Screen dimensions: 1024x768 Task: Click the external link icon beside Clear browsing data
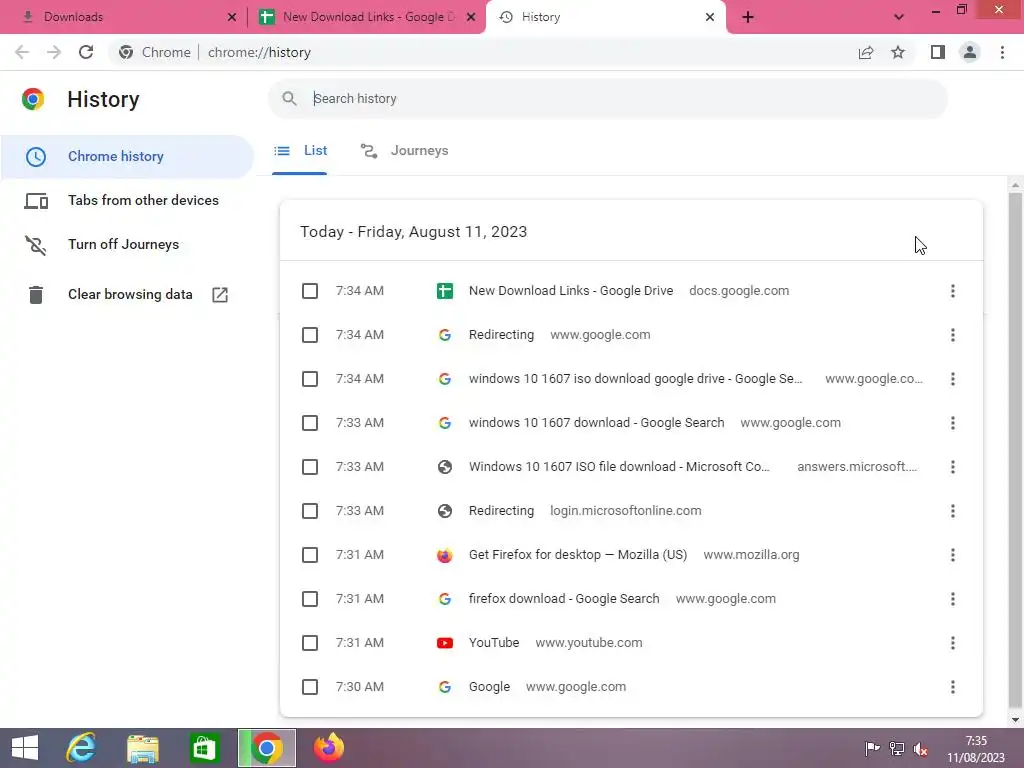220,295
